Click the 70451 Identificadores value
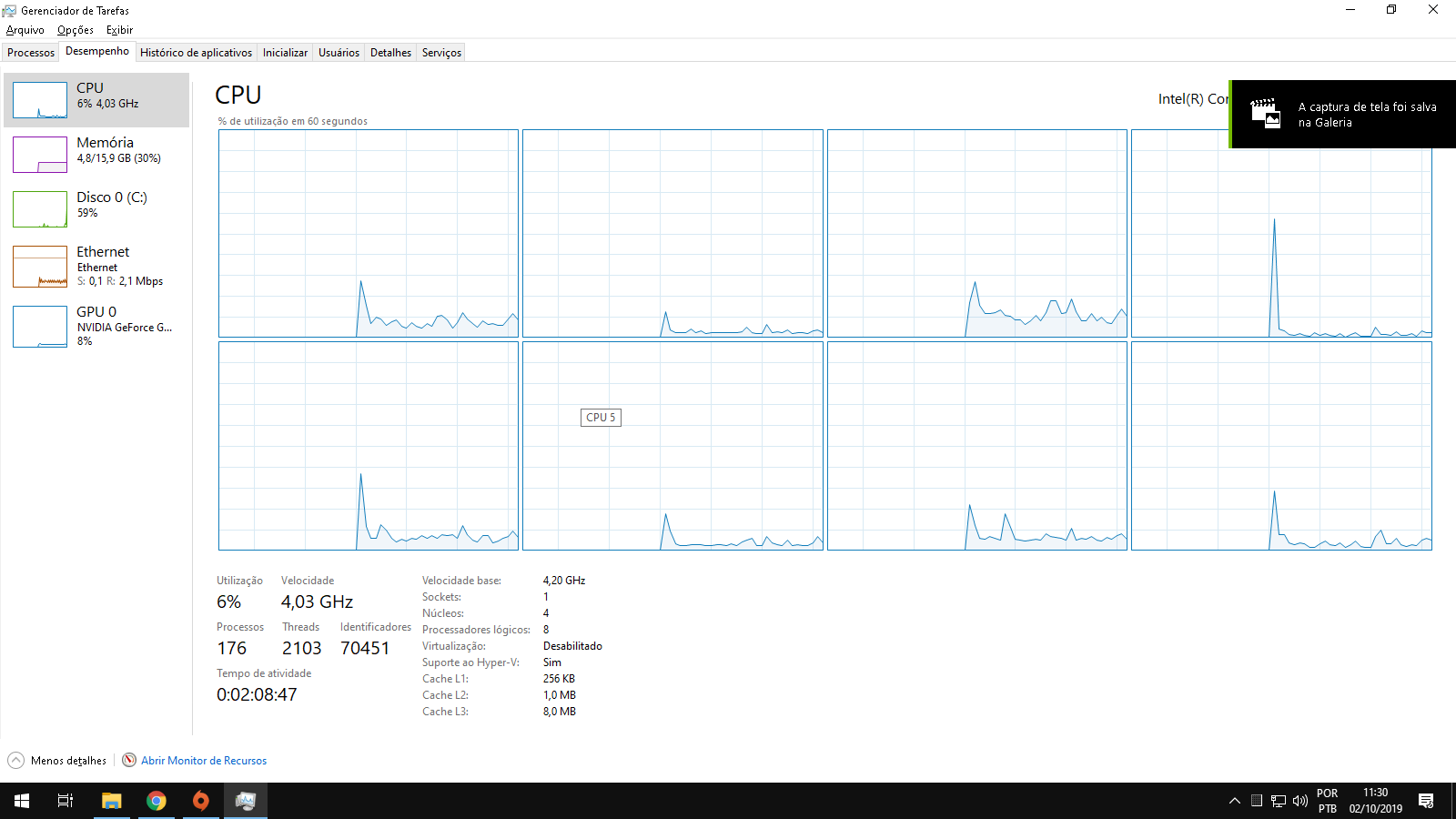 [x=365, y=648]
